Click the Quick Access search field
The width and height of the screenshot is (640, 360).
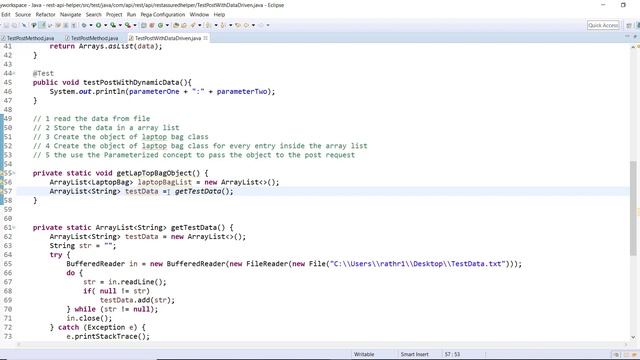click(603, 25)
